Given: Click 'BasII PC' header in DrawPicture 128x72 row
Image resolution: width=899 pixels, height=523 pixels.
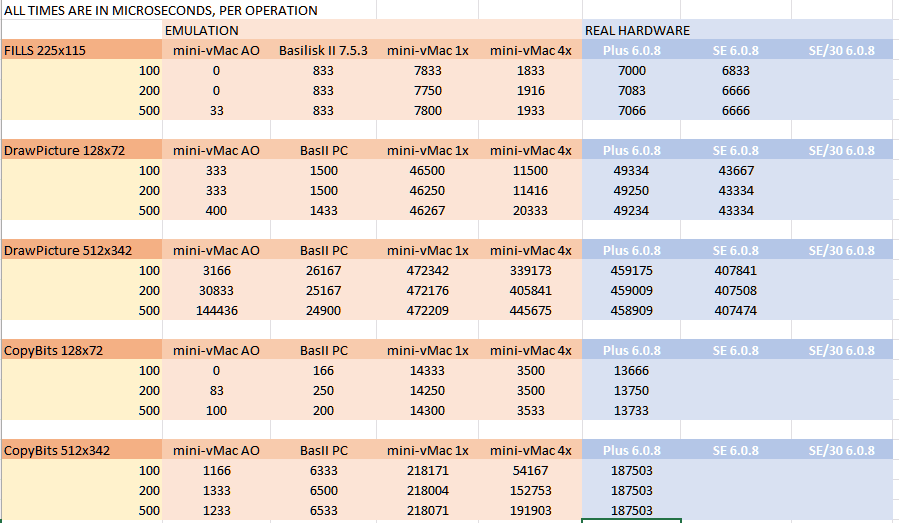Looking at the screenshot, I should (x=323, y=150).
